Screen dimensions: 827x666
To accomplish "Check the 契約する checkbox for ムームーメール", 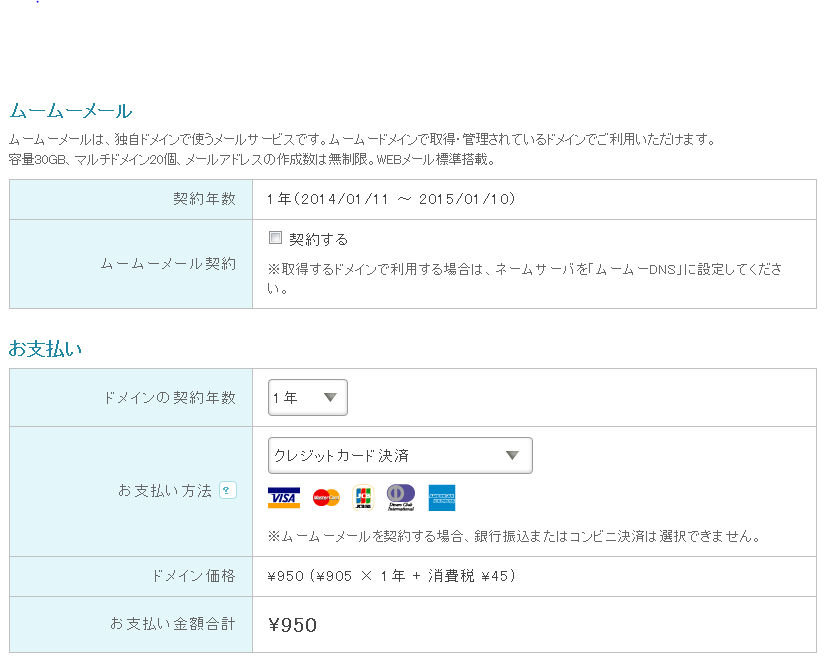I will point(275,238).
